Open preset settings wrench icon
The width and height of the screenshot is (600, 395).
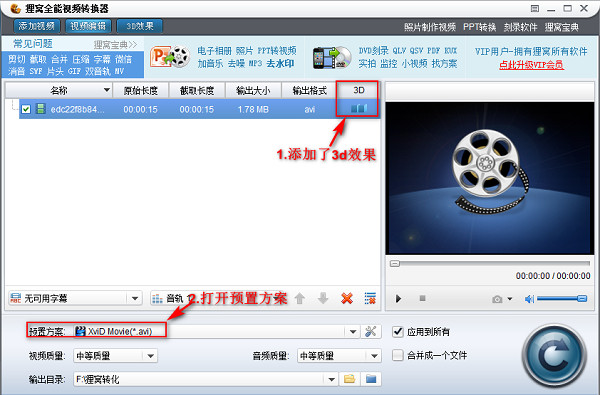click(x=370, y=331)
